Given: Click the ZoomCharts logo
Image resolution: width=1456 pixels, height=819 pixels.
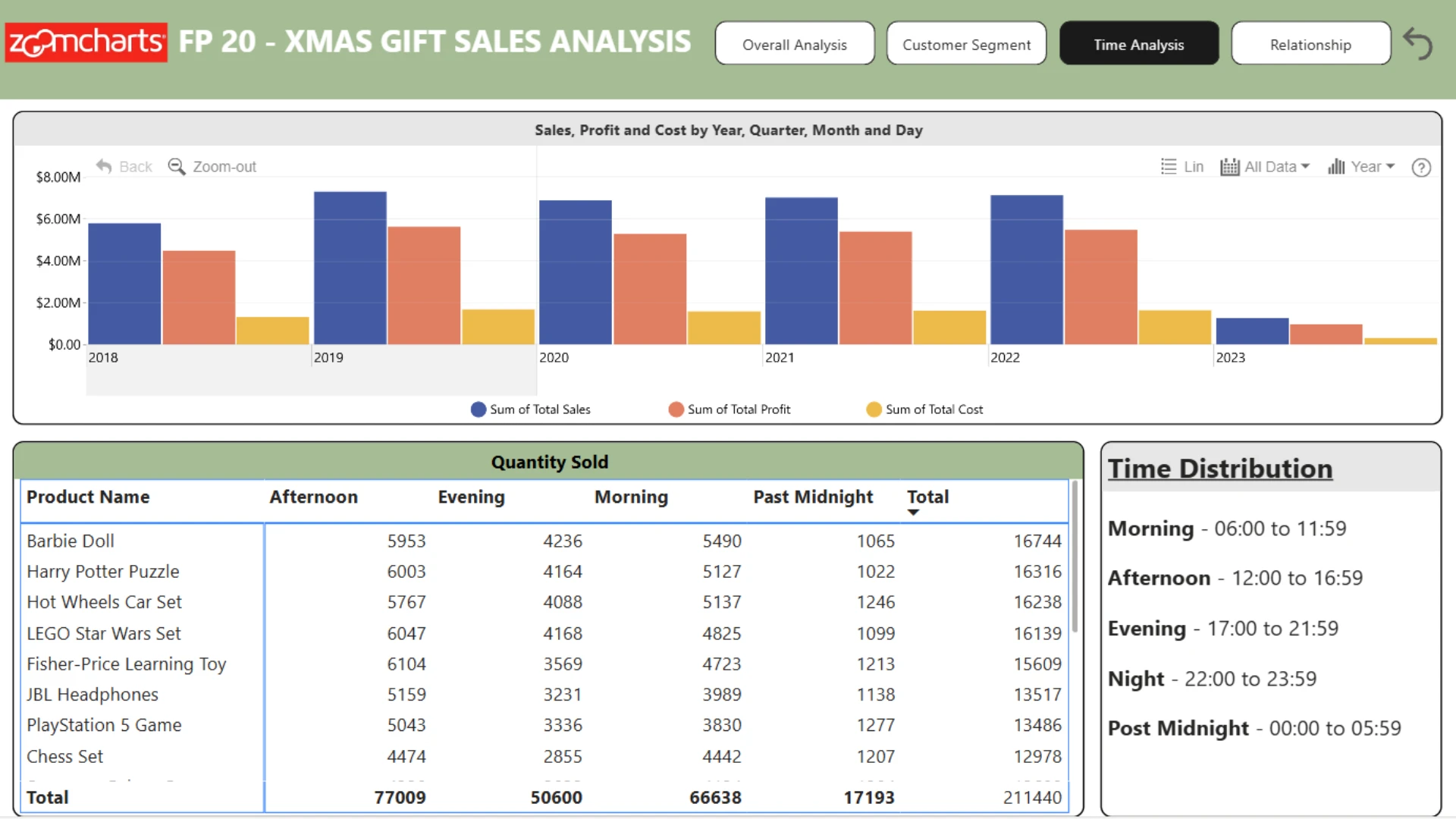Looking at the screenshot, I should point(86,42).
